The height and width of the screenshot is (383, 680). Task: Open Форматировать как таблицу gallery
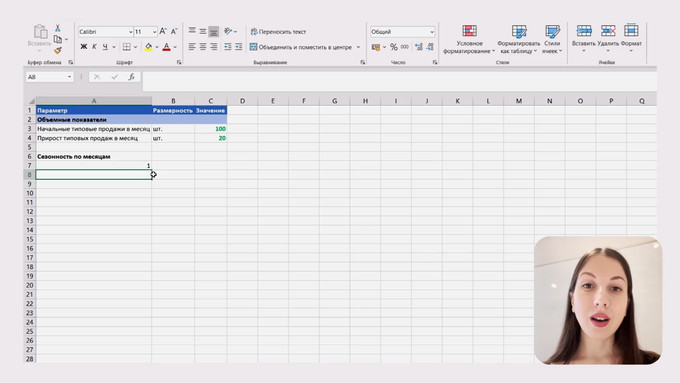pyautogui.click(x=519, y=39)
